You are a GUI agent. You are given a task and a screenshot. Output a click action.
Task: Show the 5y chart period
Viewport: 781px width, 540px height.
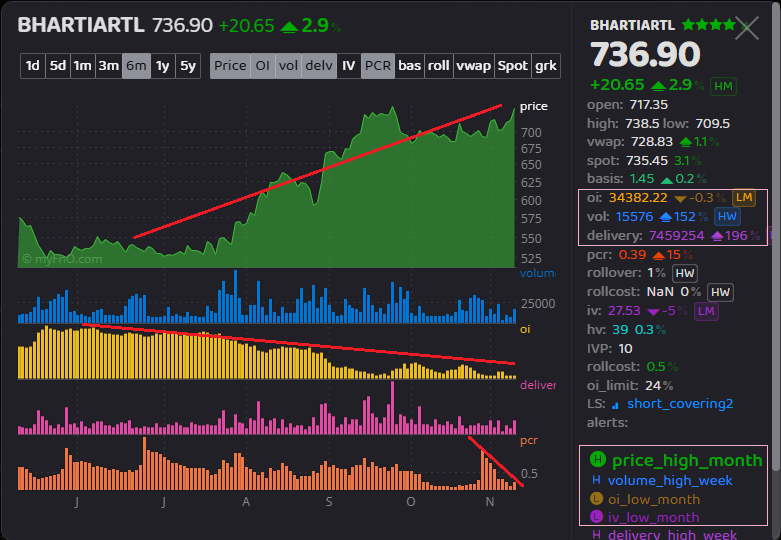(x=188, y=66)
